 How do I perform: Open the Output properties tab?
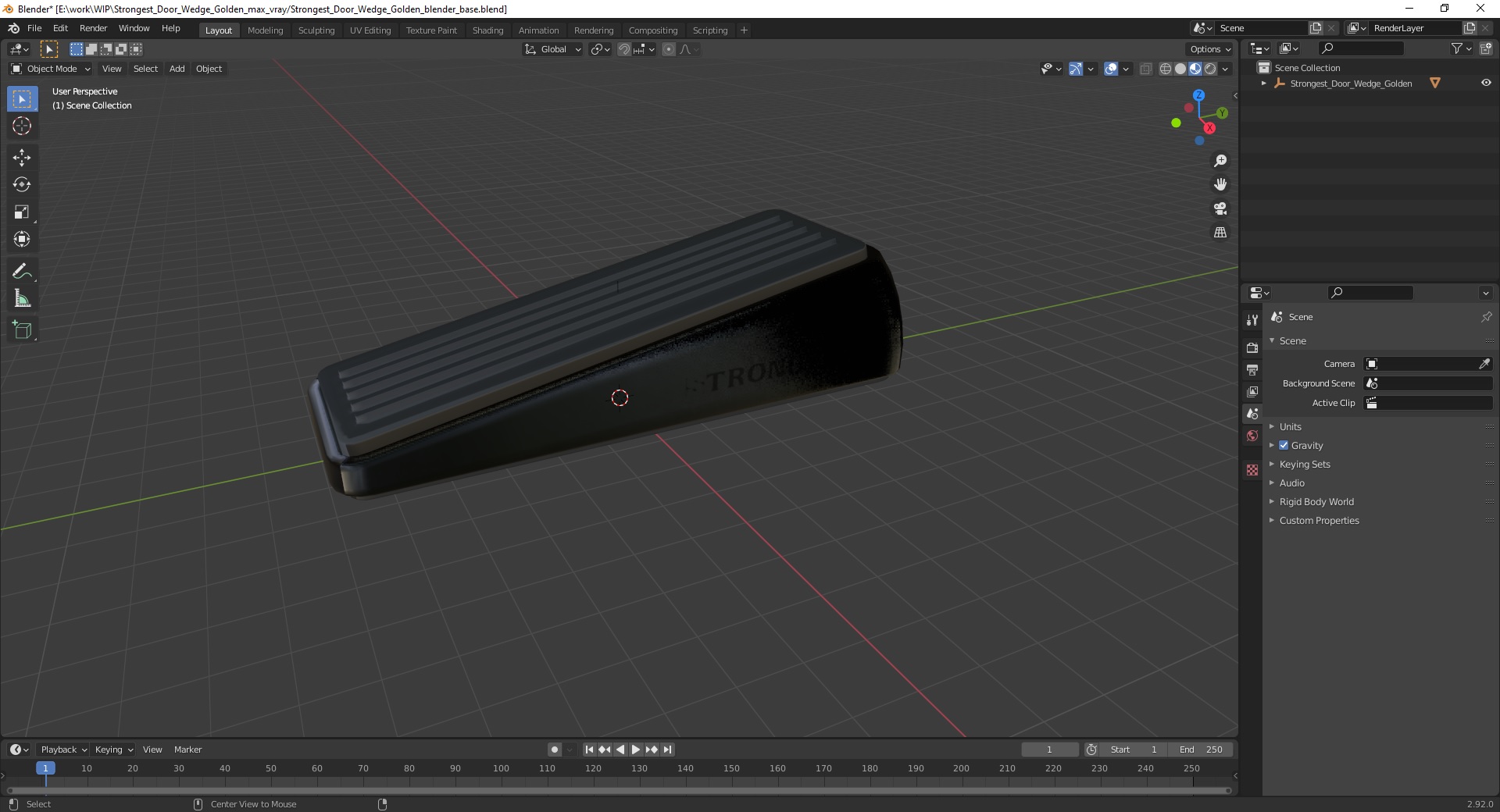[x=1252, y=369]
